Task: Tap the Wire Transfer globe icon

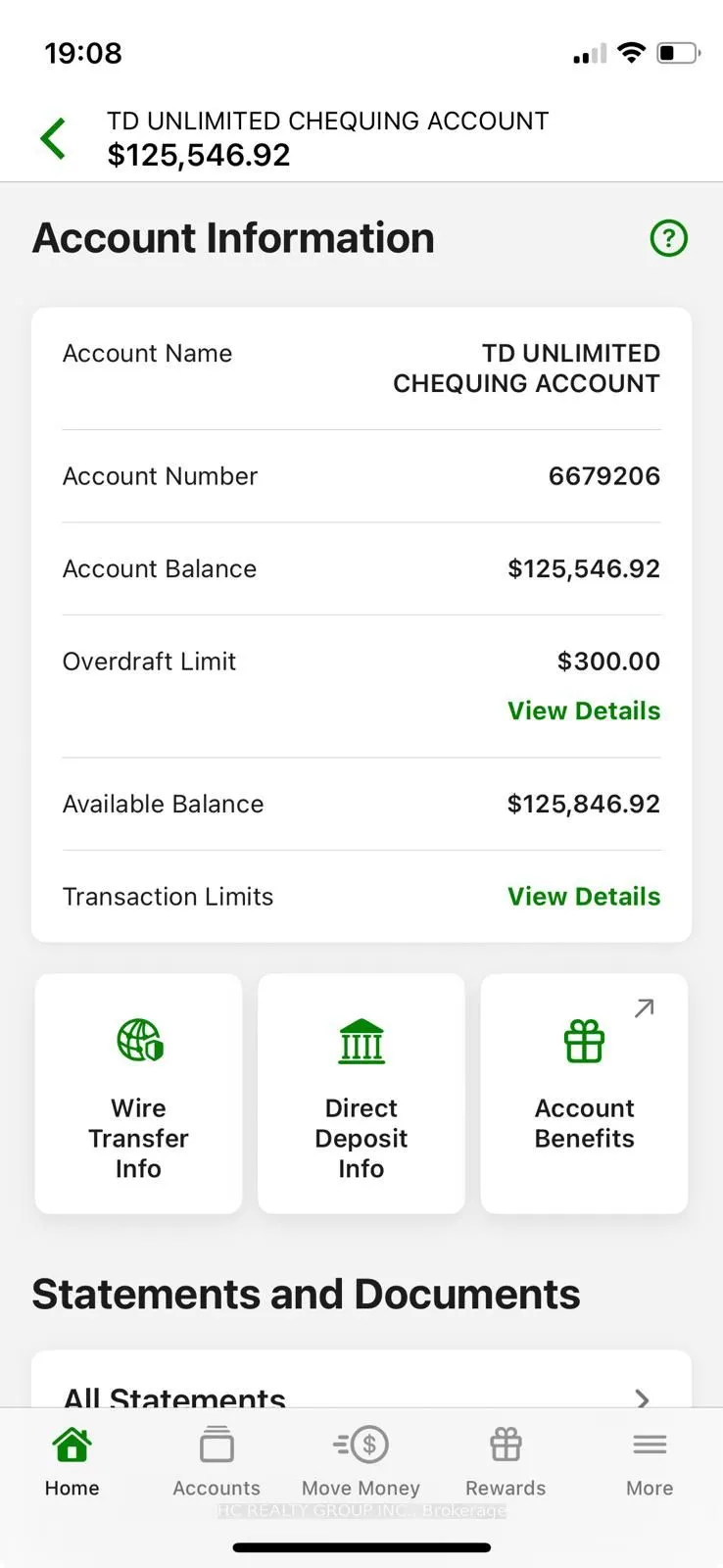Action: tap(139, 1041)
